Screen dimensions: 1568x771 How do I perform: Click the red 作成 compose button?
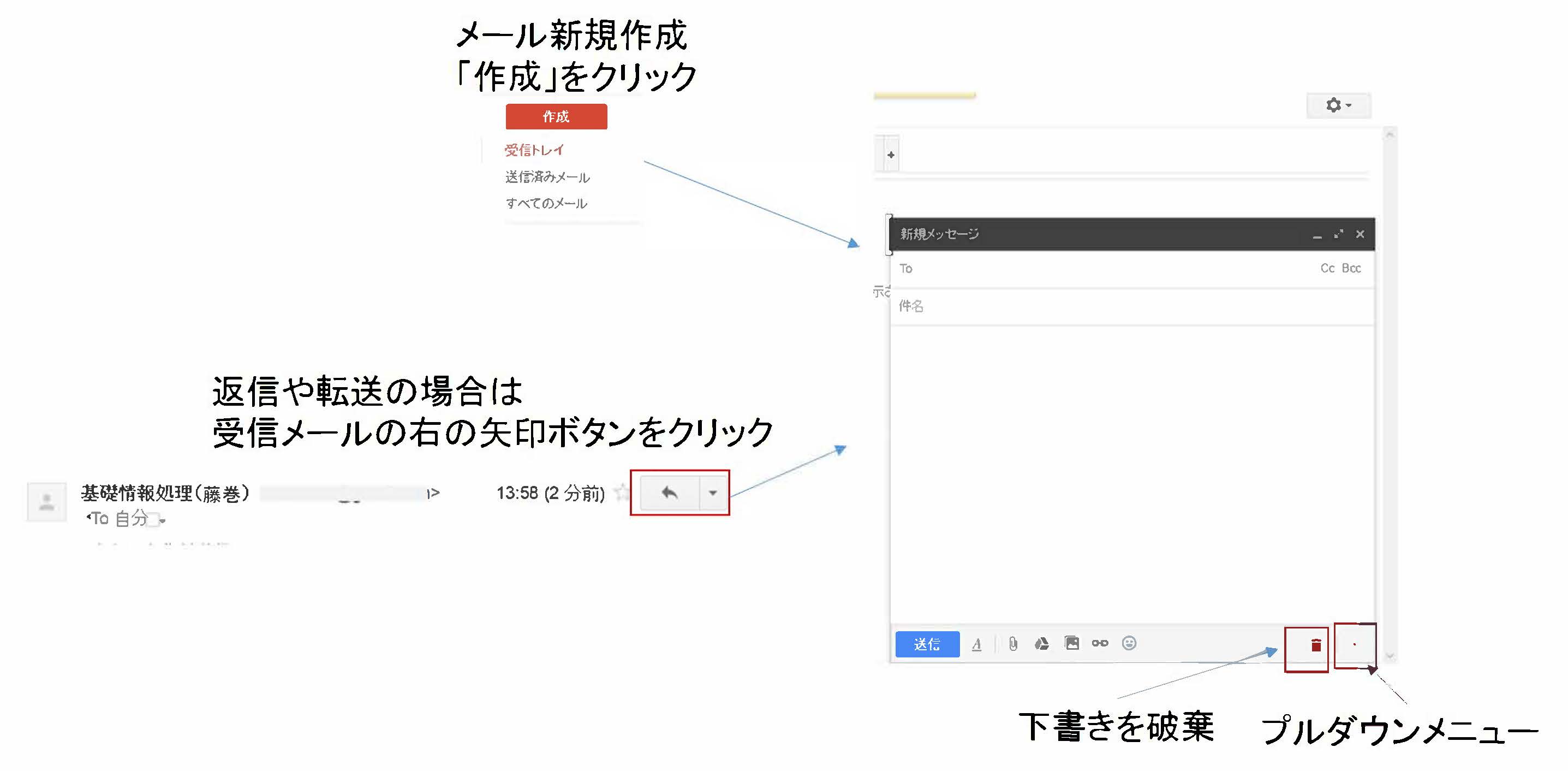coord(556,116)
